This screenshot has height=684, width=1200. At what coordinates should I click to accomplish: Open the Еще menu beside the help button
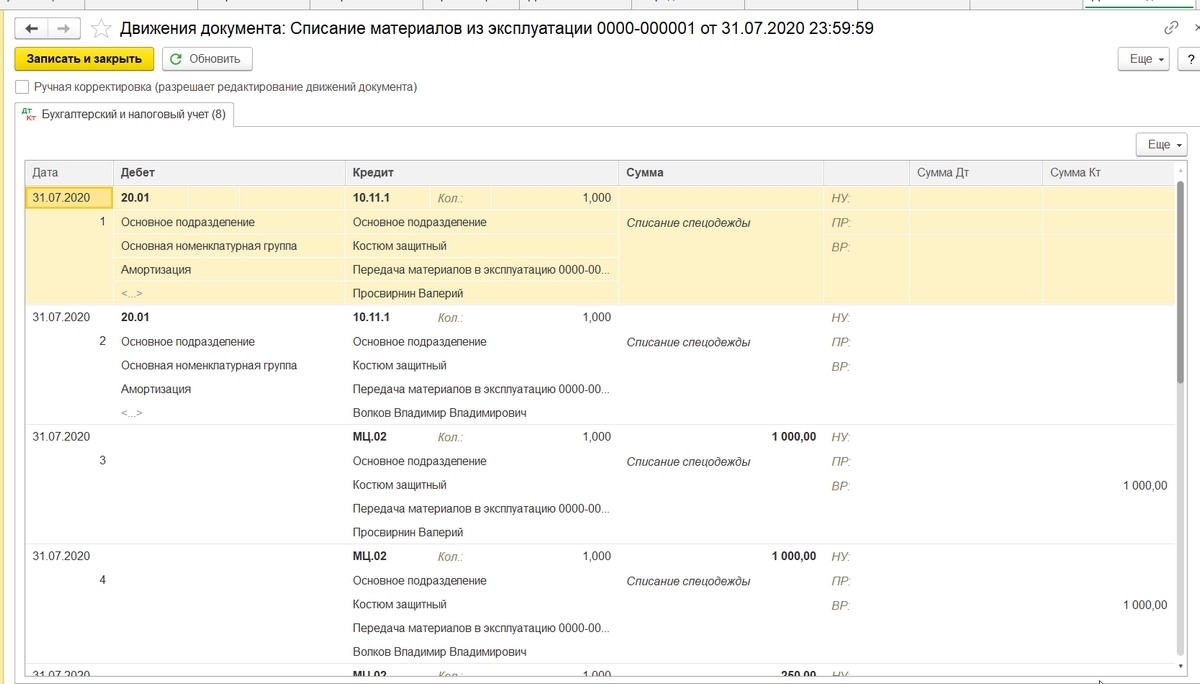1143,60
